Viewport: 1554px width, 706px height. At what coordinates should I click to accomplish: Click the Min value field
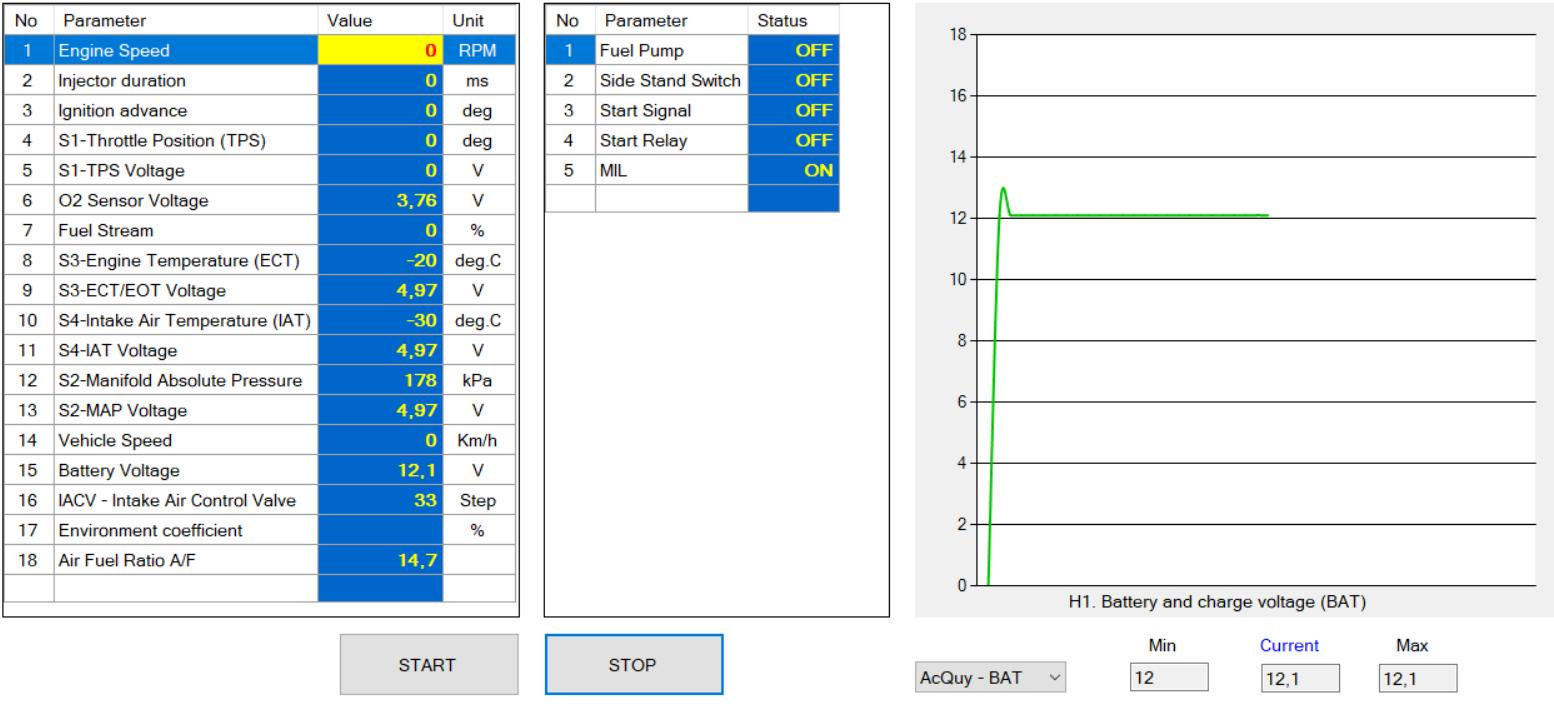[x=1168, y=678]
